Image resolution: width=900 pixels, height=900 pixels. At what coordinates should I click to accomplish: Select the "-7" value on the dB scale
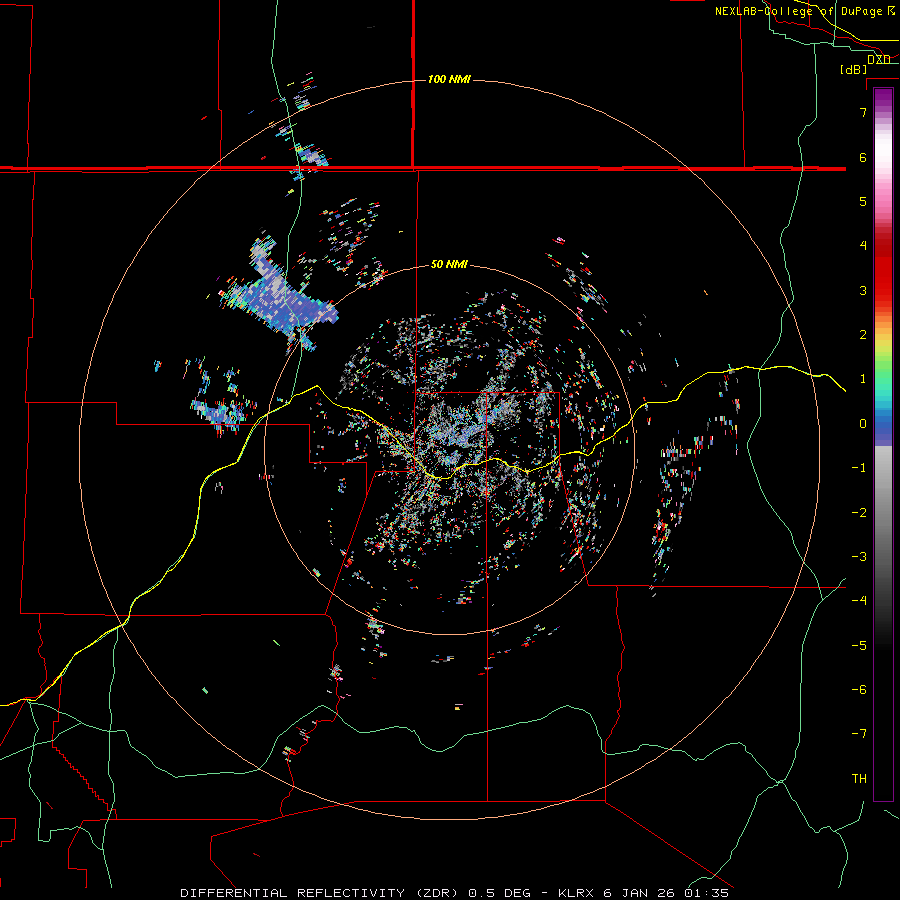(x=859, y=734)
